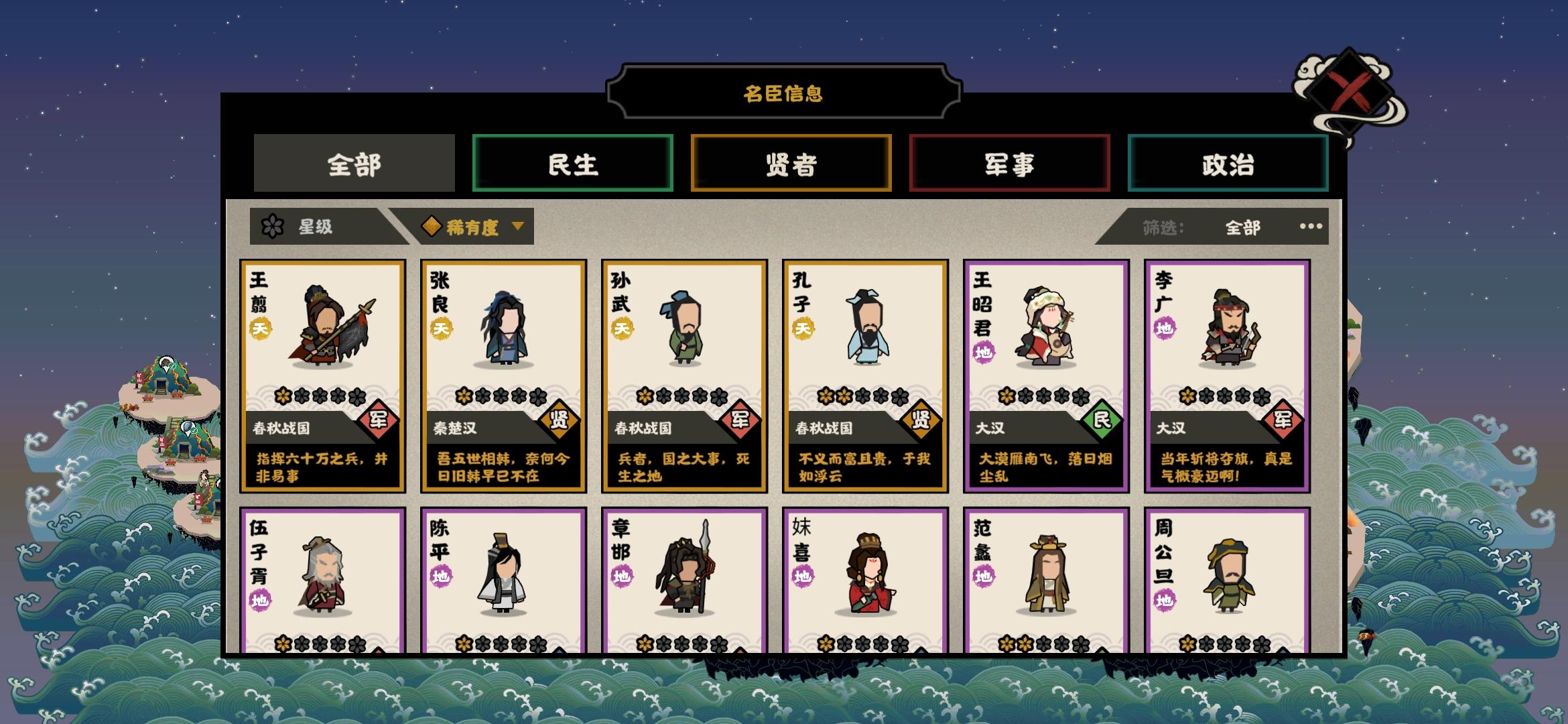Image resolution: width=1568 pixels, height=724 pixels.
Task: Click 孙武's 军 class badge
Action: (x=740, y=420)
